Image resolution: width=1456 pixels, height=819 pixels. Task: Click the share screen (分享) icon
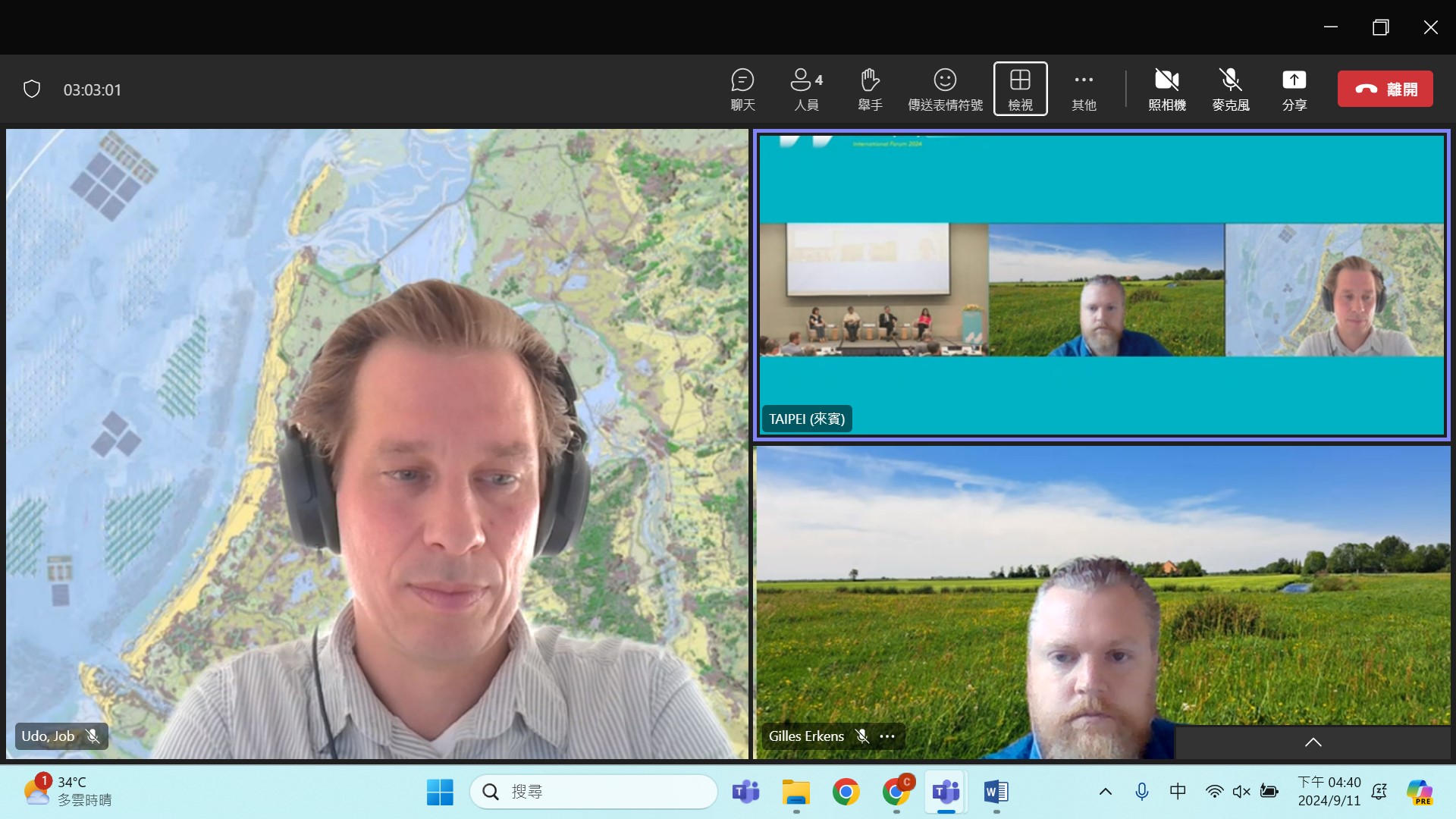(1294, 89)
